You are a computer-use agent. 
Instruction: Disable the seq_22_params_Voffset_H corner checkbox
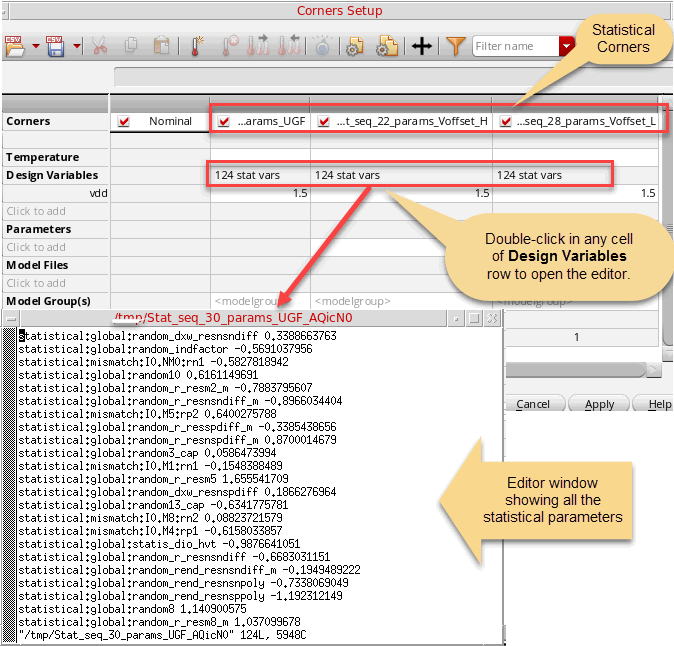[x=323, y=122]
